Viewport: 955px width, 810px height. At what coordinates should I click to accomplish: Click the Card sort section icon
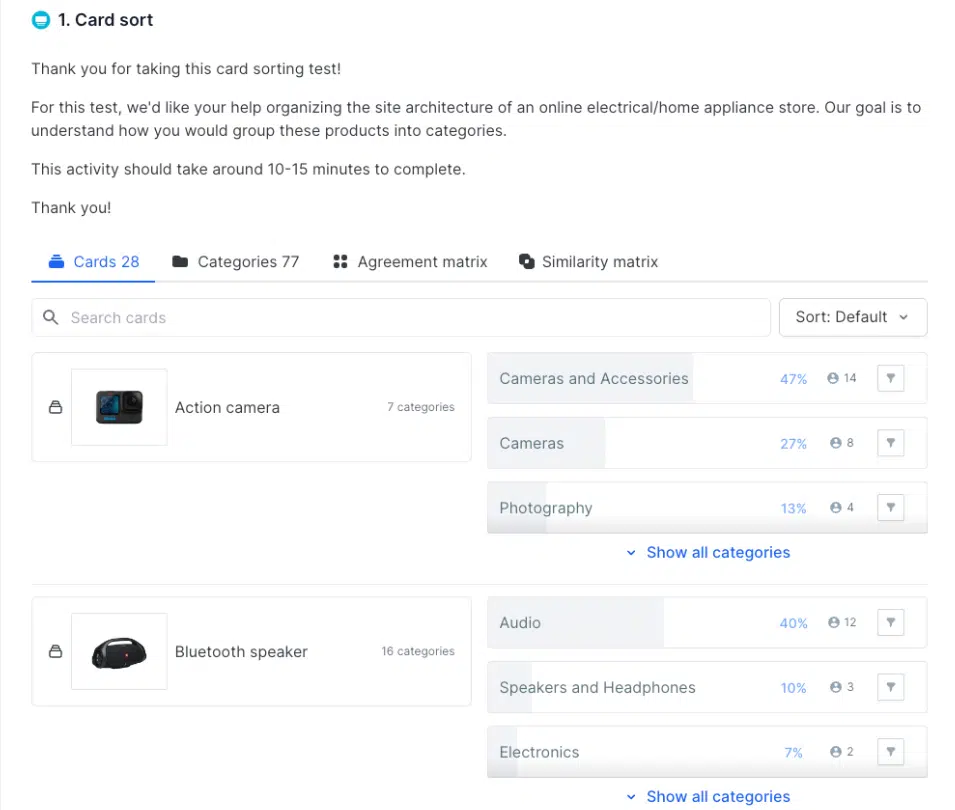[40, 20]
